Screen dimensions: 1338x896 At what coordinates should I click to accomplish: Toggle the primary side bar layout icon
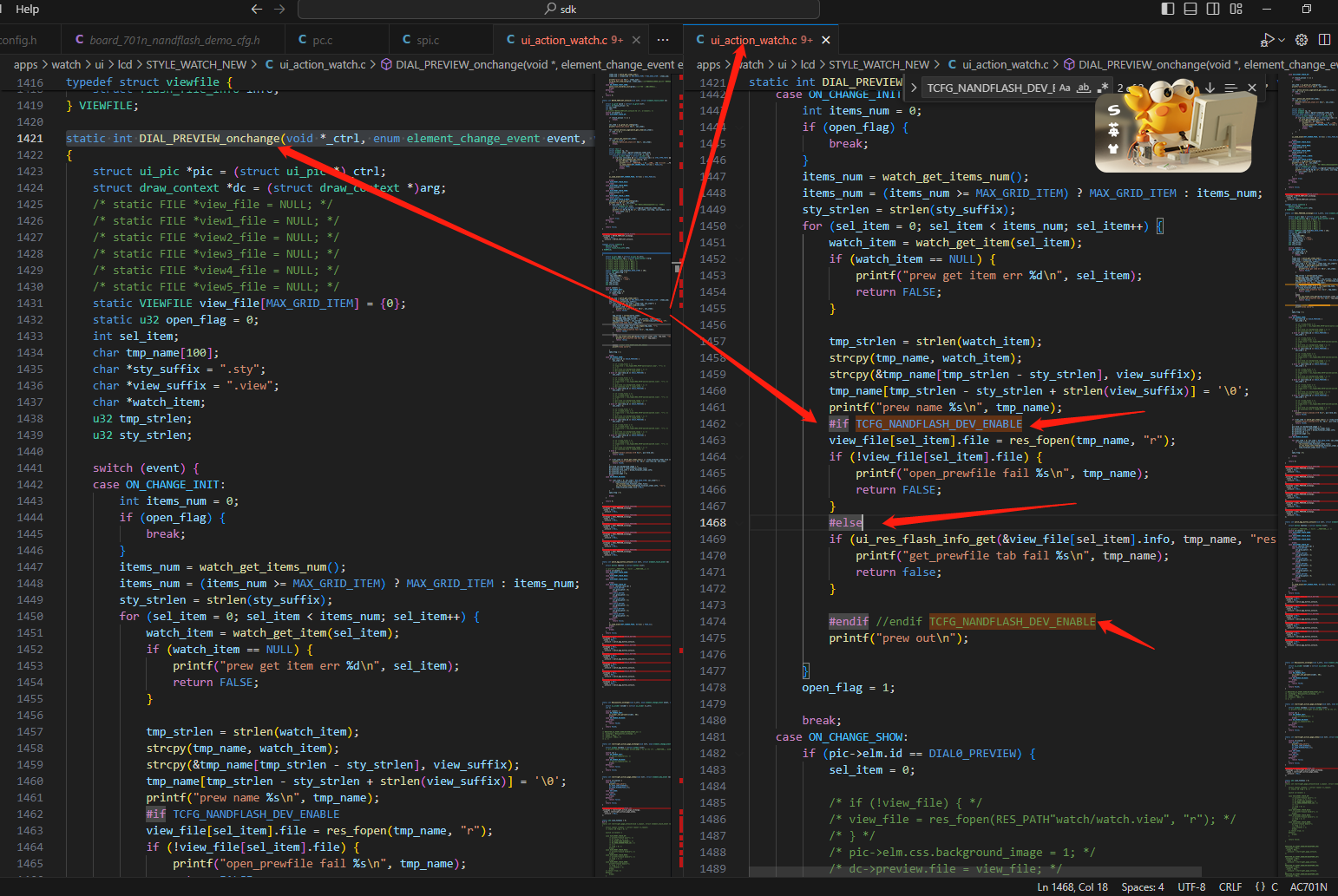click(x=1168, y=9)
